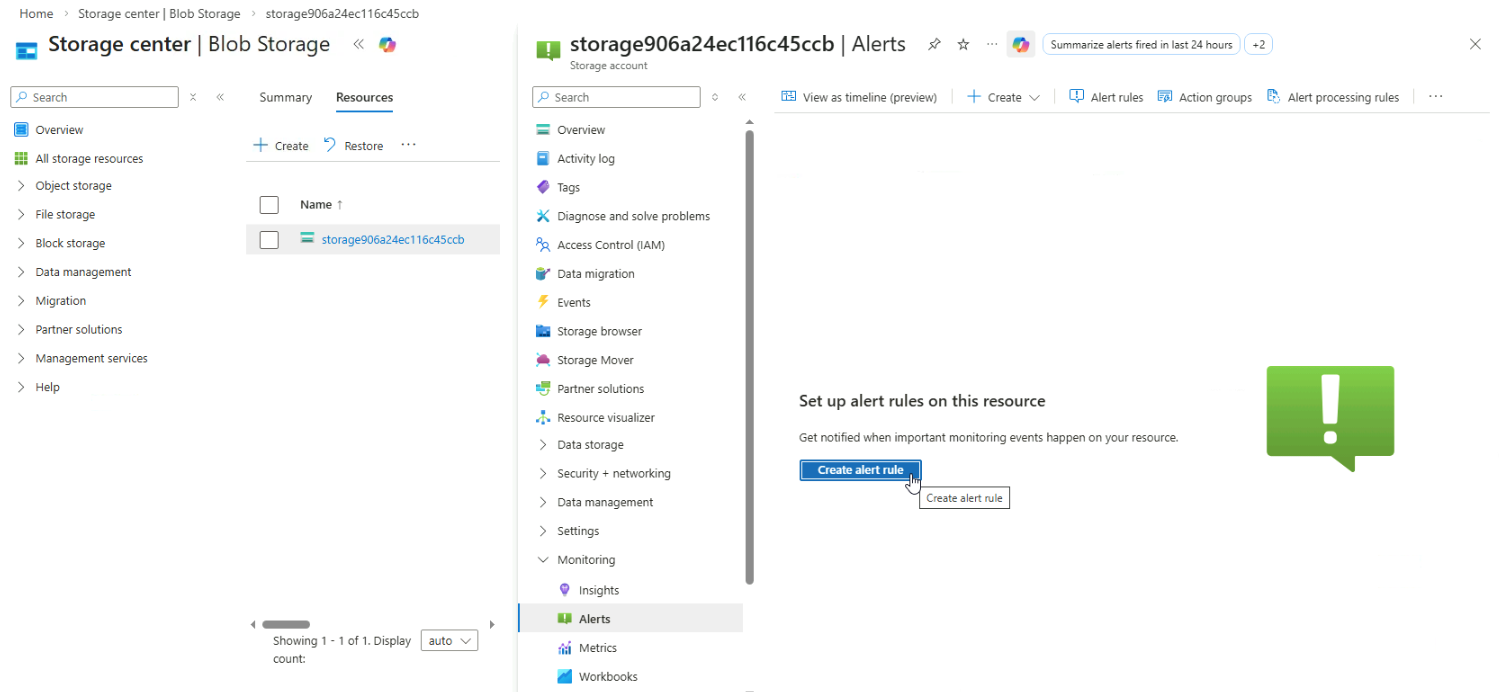Expand the Object storage section
Screen dimensions: 1505x692
point(21,186)
